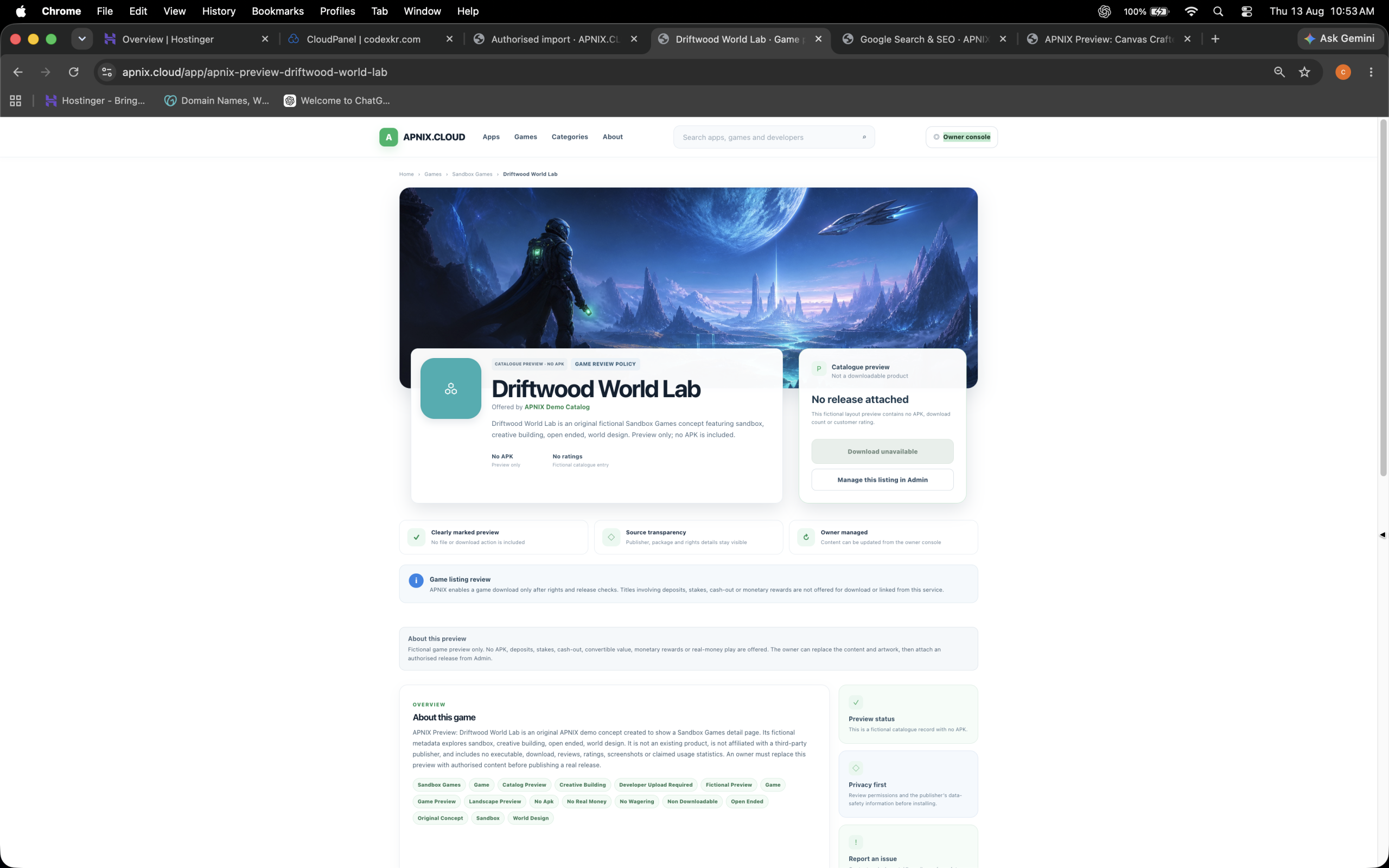Screen dimensions: 1389x868
Task: Open the About nav item
Action: pyautogui.click(x=613, y=137)
